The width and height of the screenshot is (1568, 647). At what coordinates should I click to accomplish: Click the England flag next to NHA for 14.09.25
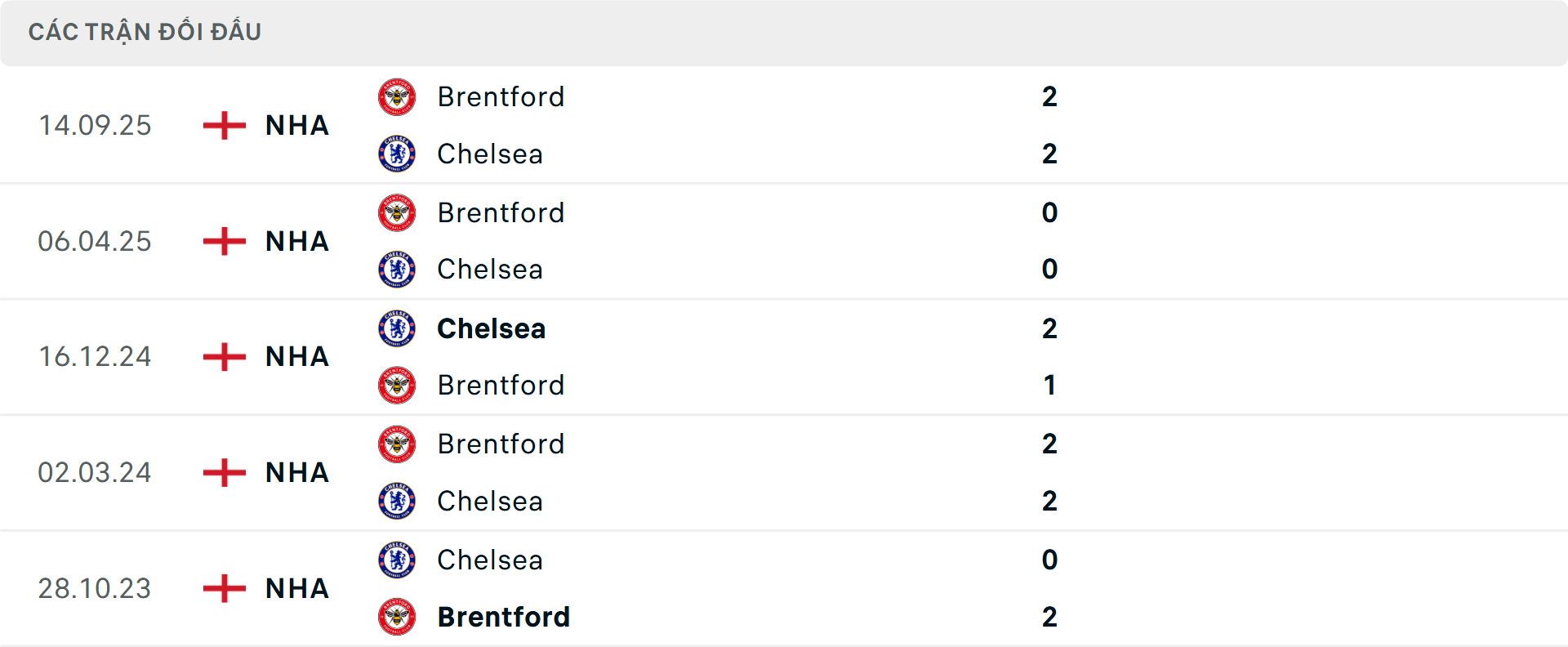point(221,125)
